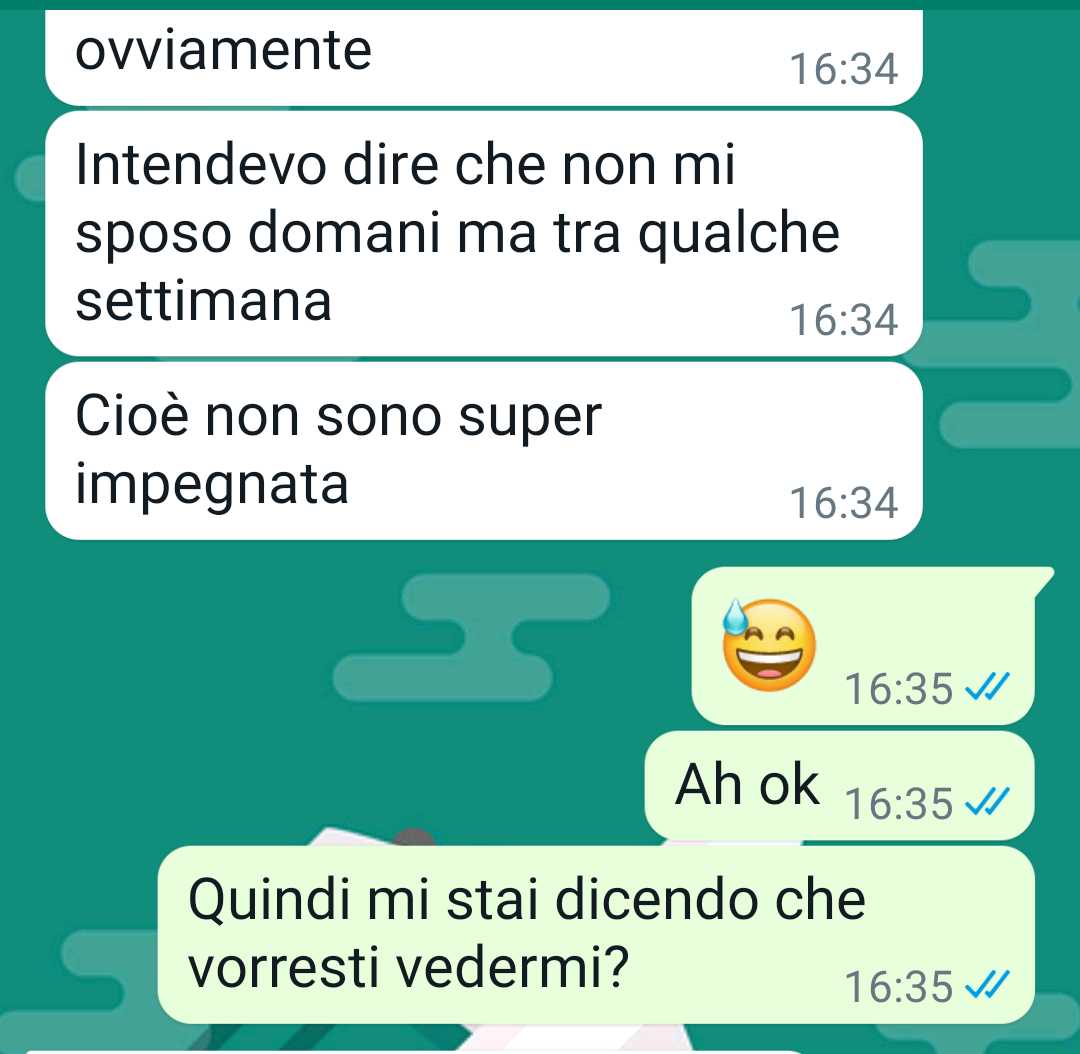Tap the "Ah ok" sent message
1080x1054 pixels.
click(840, 785)
